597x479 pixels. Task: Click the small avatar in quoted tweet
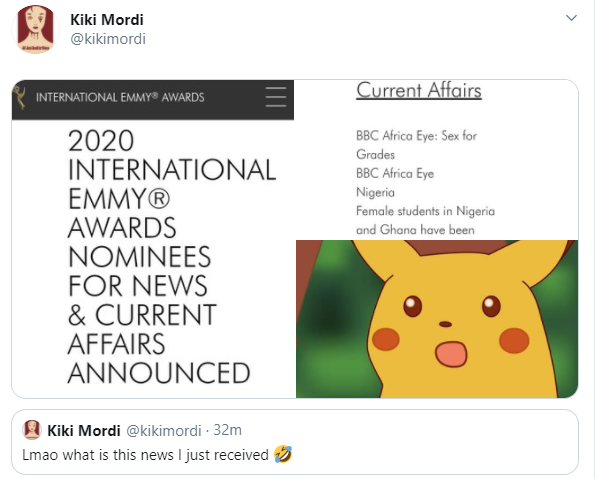coord(32,430)
